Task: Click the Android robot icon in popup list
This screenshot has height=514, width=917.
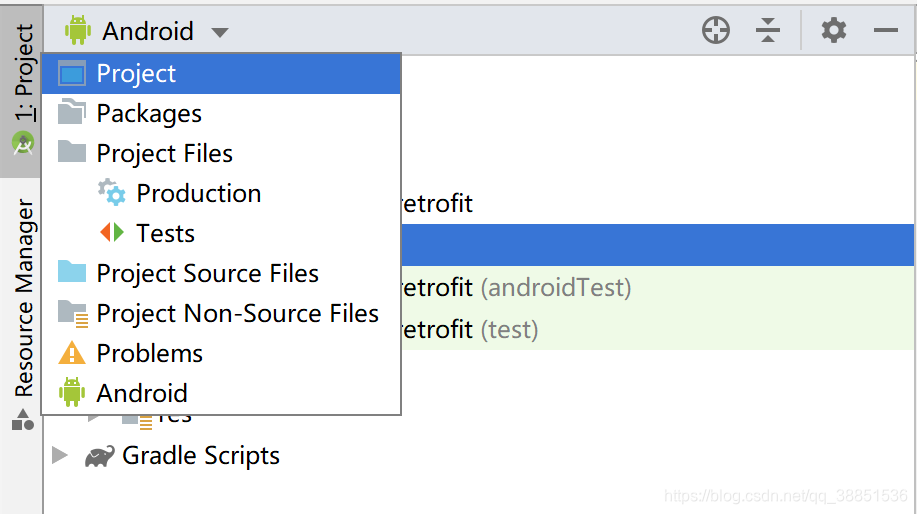Action: pos(72,392)
